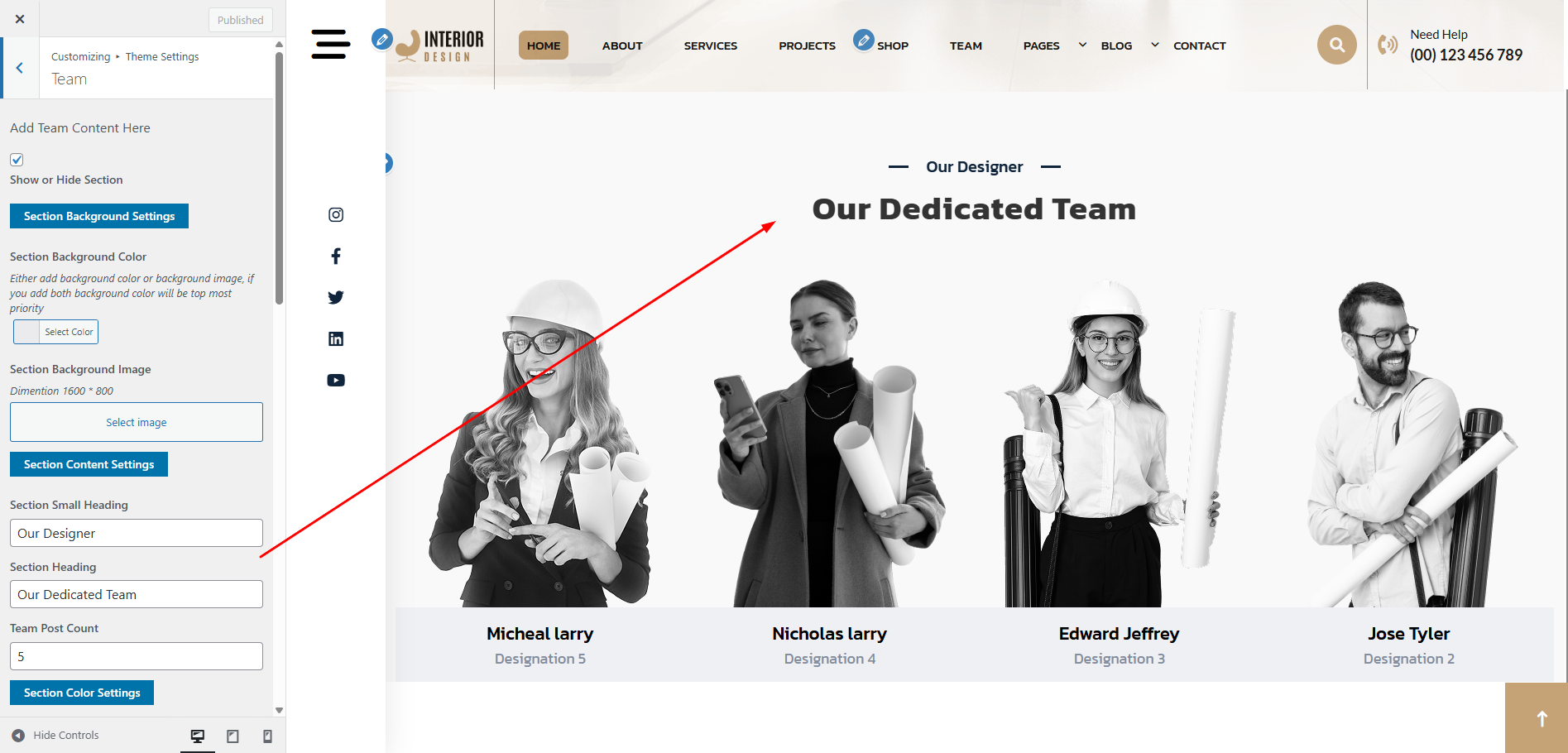This screenshot has width=1568, height=753.
Task: Open the Projects menu item
Action: tap(807, 46)
